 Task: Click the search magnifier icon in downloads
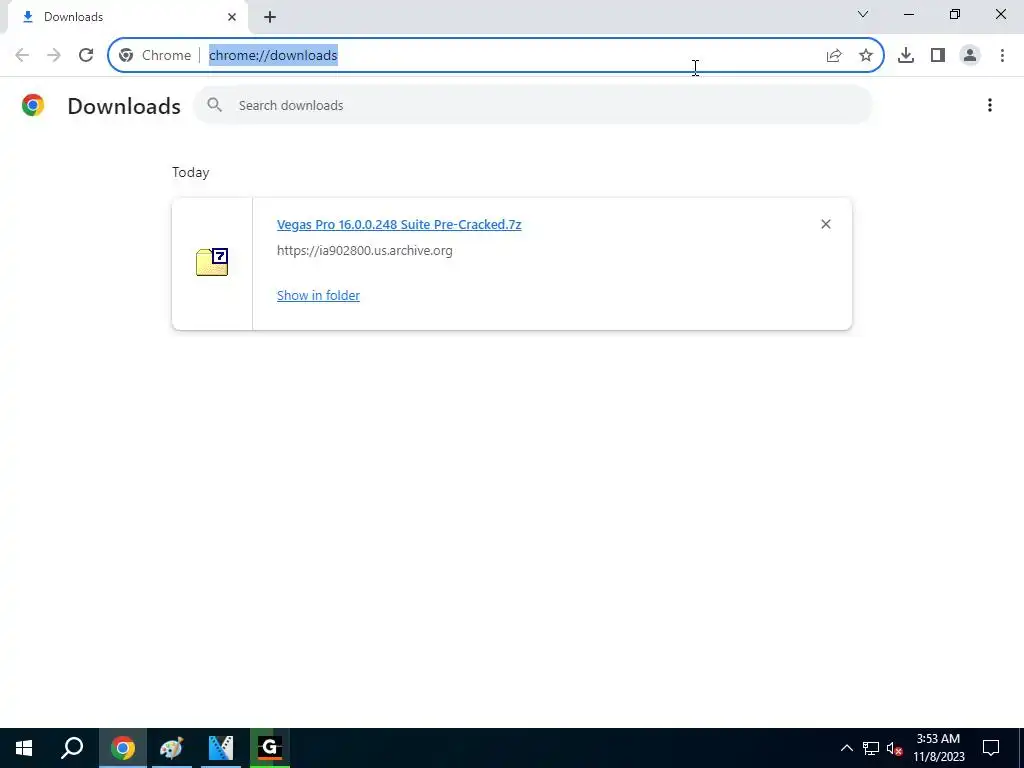click(x=214, y=105)
